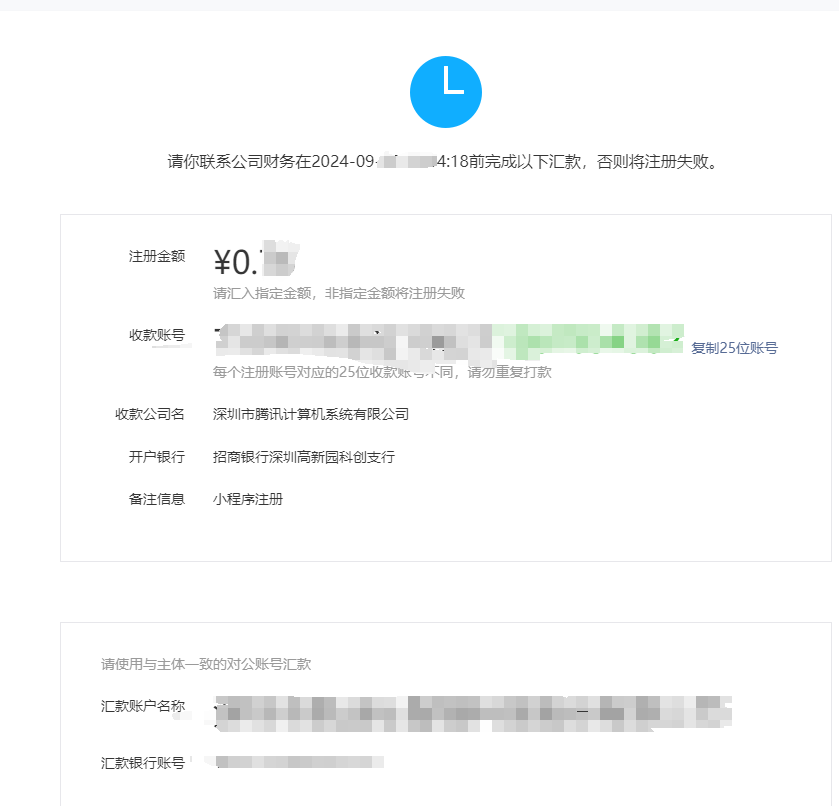Click the 注册金额 label
The width and height of the screenshot is (839, 806).
157,256
